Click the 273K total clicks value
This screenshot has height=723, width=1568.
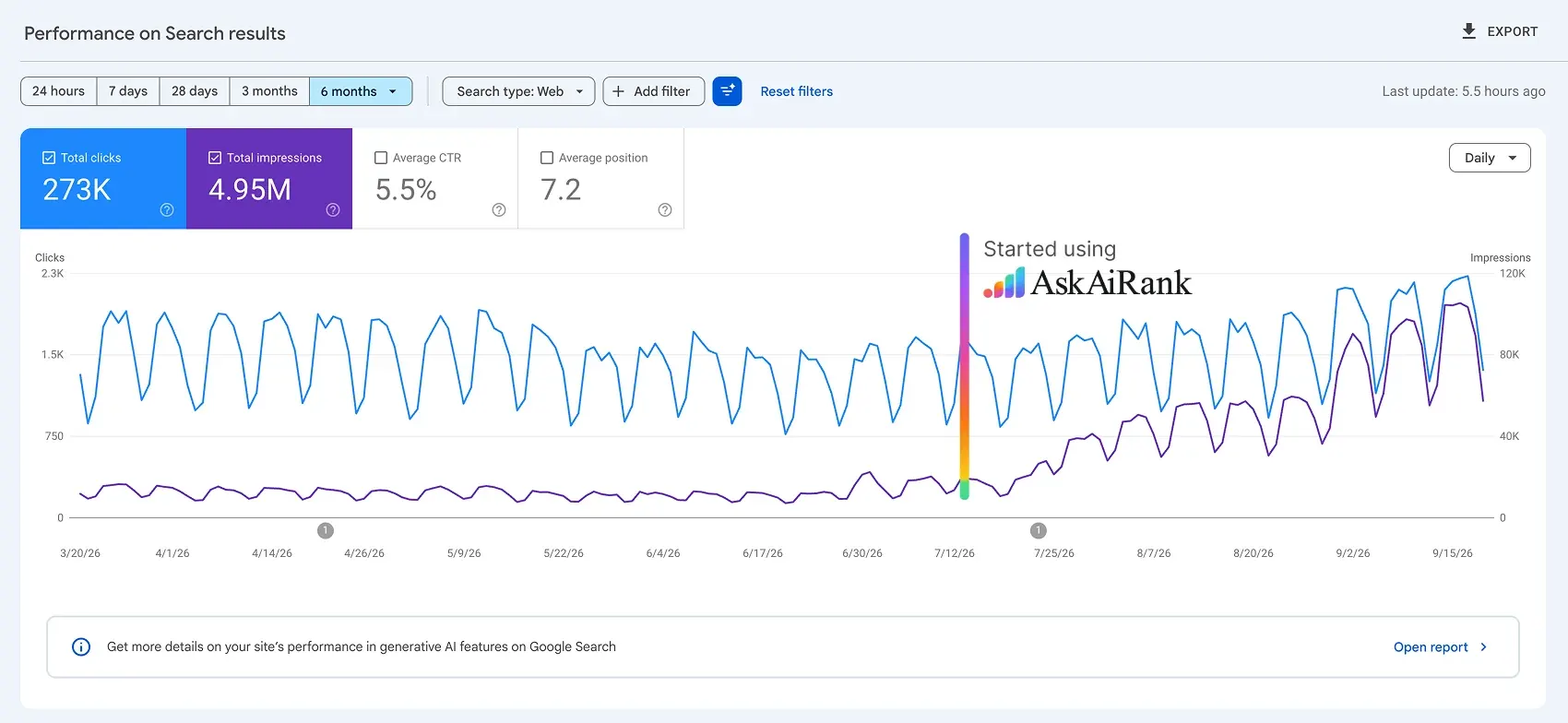[77, 190]
